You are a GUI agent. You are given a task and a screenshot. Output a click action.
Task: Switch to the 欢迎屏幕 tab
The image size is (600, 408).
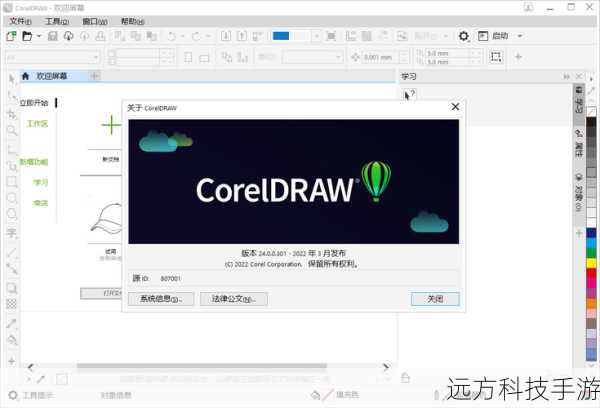pyautogui.click(x=52, y=76)
